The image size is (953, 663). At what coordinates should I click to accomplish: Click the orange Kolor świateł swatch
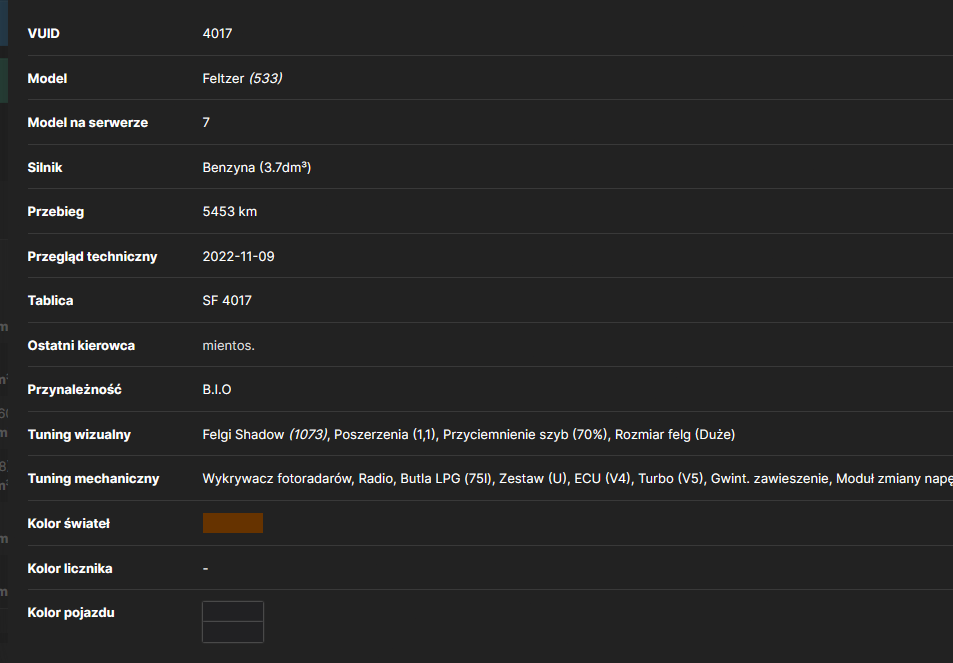[233, 523]
